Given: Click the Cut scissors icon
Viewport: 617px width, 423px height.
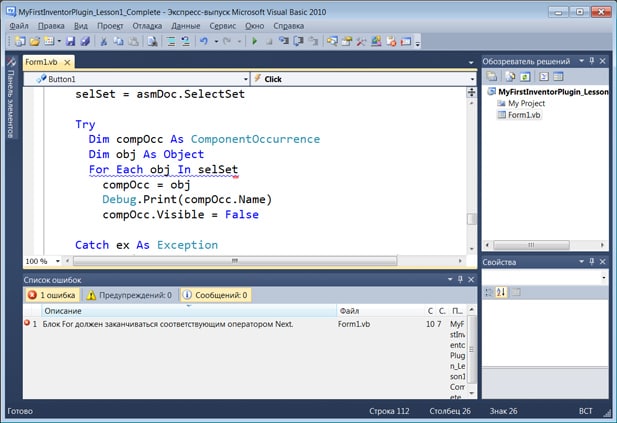Looking at the screenshot, I should (102, 42).
